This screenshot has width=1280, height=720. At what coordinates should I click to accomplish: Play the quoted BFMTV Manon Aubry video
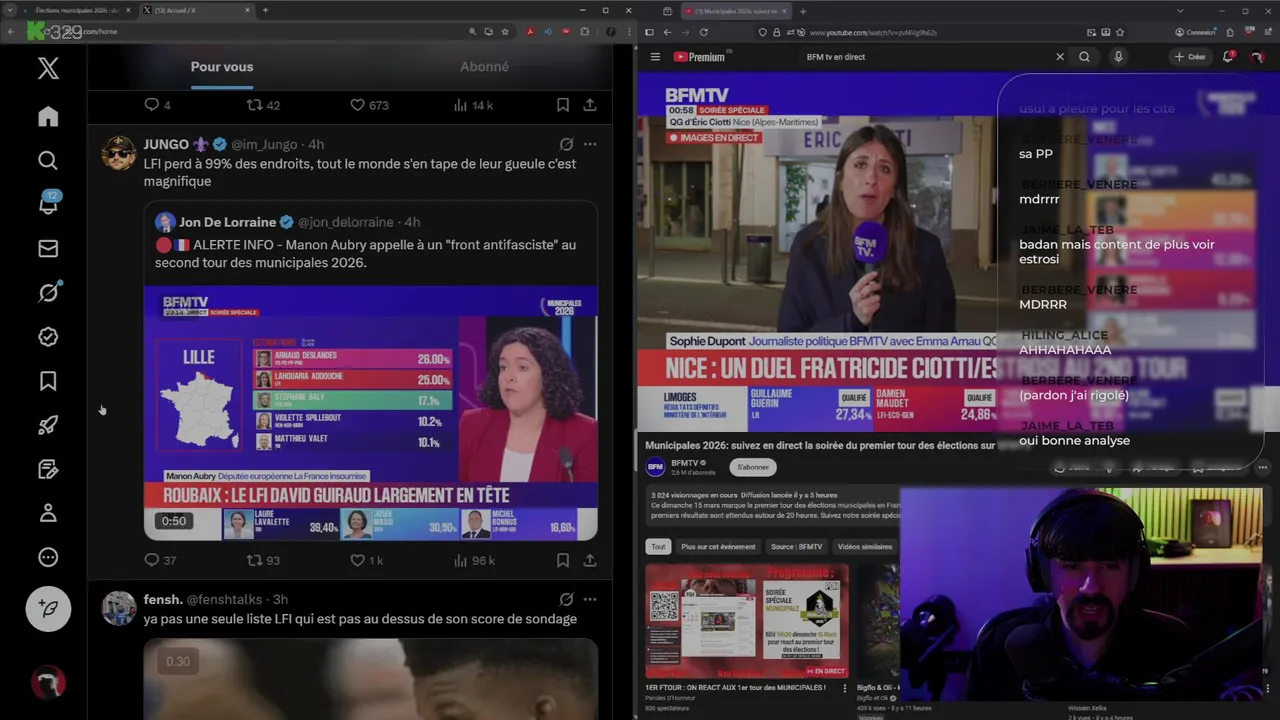[370, 413]
